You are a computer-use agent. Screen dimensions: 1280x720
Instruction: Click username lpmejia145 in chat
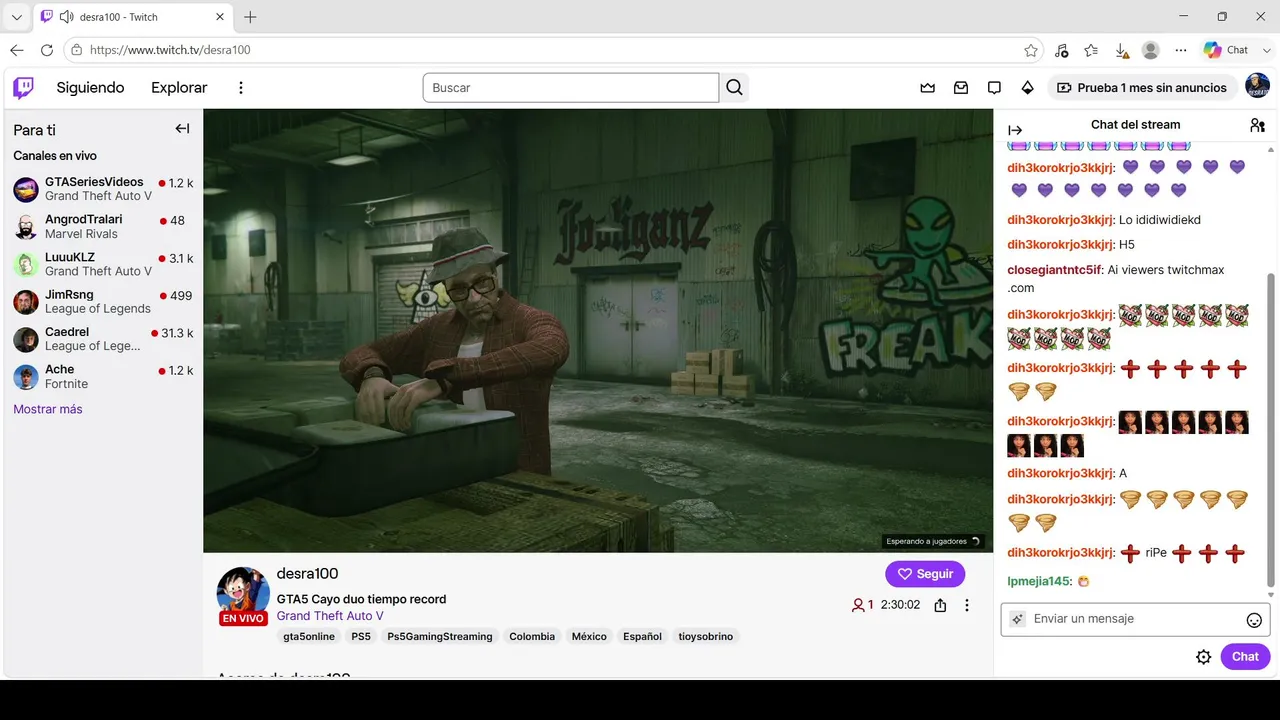tap(1040, 581)
